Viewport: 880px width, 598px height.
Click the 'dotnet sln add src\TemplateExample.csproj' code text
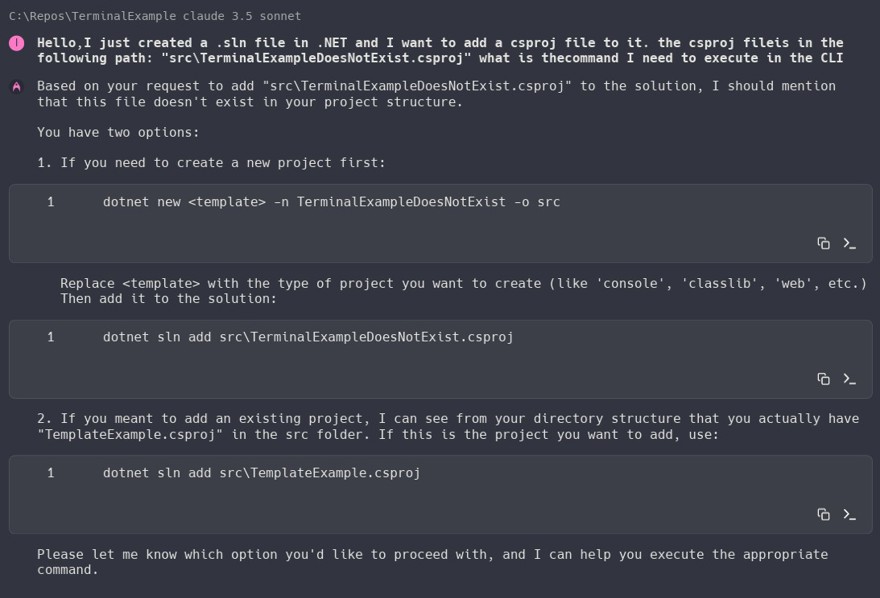click(x=261, y=473)
